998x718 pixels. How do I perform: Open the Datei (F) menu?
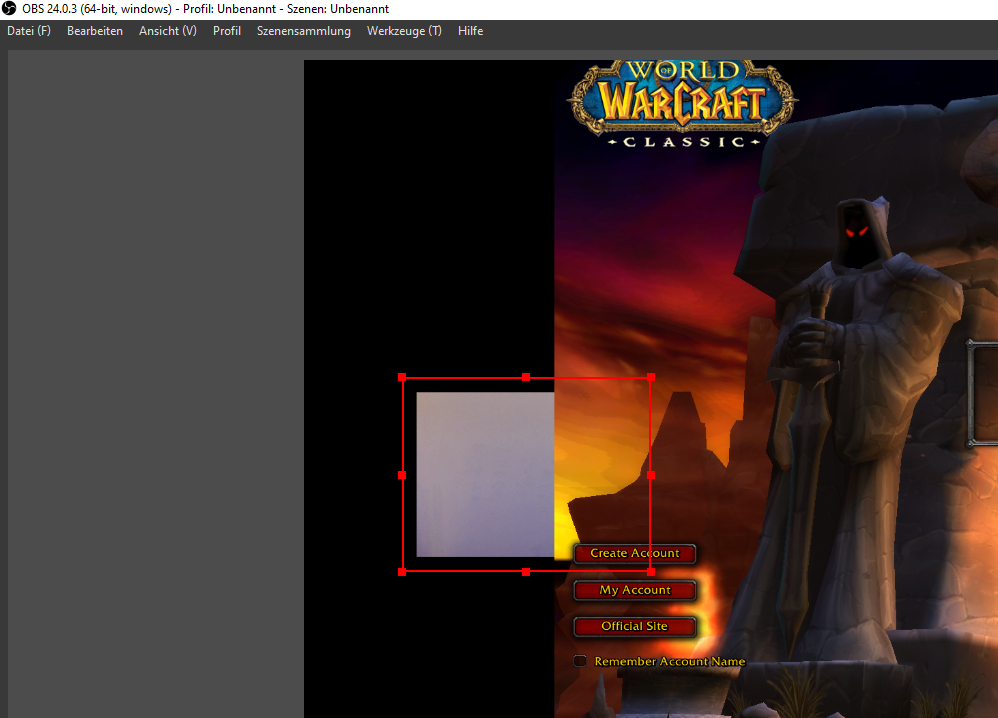29,31
